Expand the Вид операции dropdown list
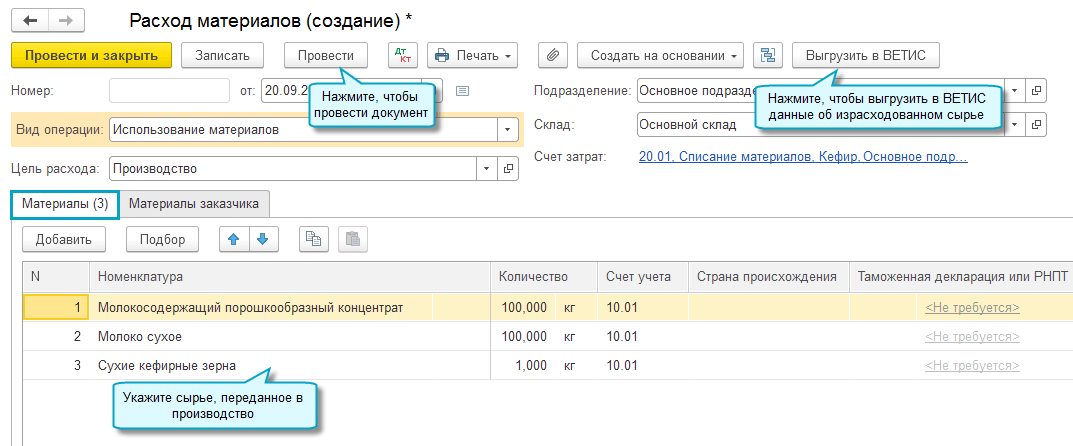This screenshot has width=1073, height=446. [x=509, y=130]
